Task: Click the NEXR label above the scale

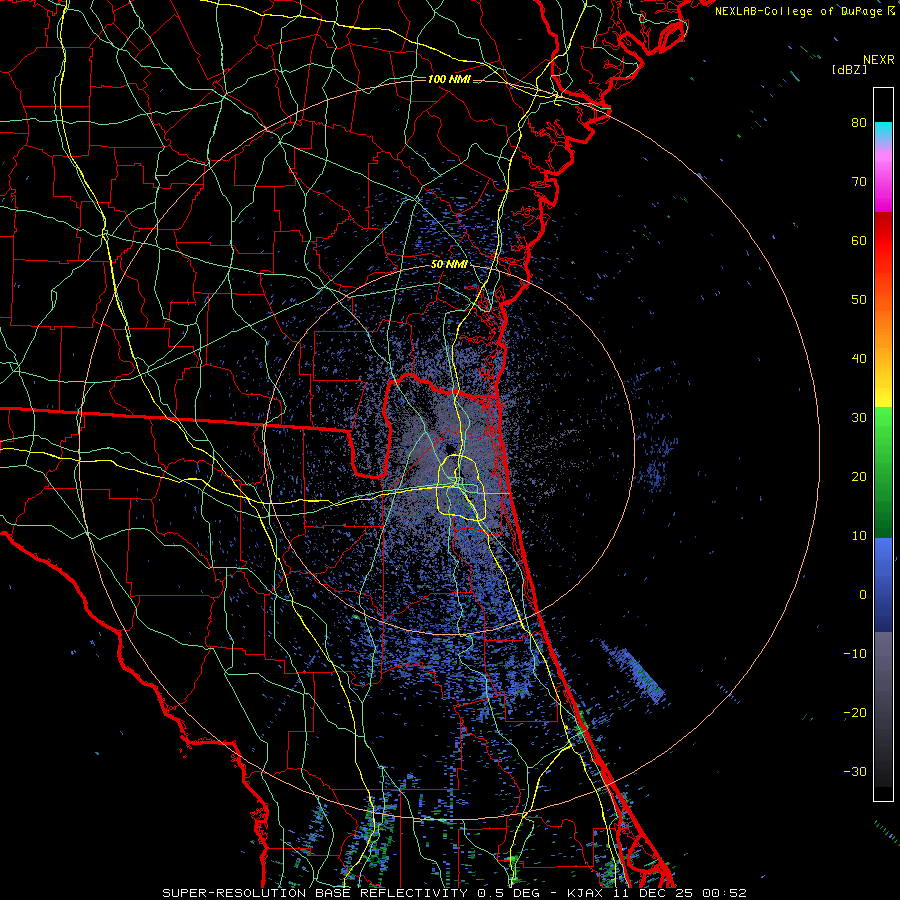Action: pos(878,60)
